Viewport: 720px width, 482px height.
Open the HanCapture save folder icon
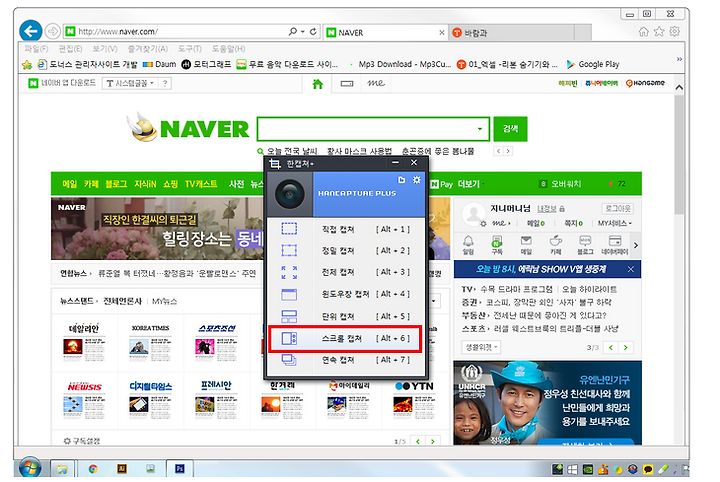coord(401,180)
